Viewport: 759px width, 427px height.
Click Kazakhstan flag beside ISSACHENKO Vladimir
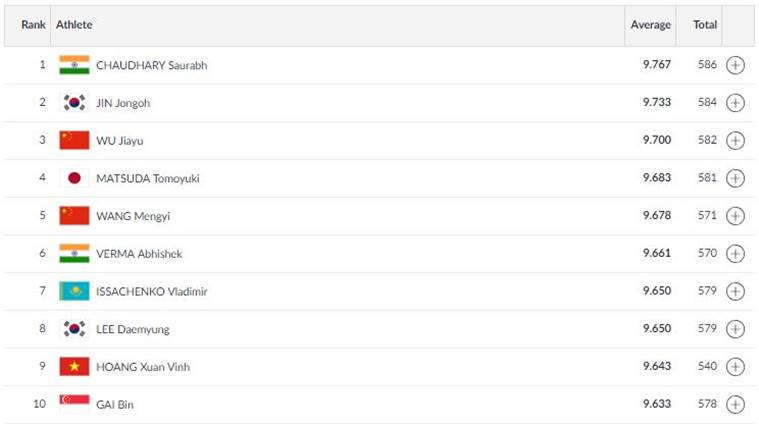coord(74,291)
